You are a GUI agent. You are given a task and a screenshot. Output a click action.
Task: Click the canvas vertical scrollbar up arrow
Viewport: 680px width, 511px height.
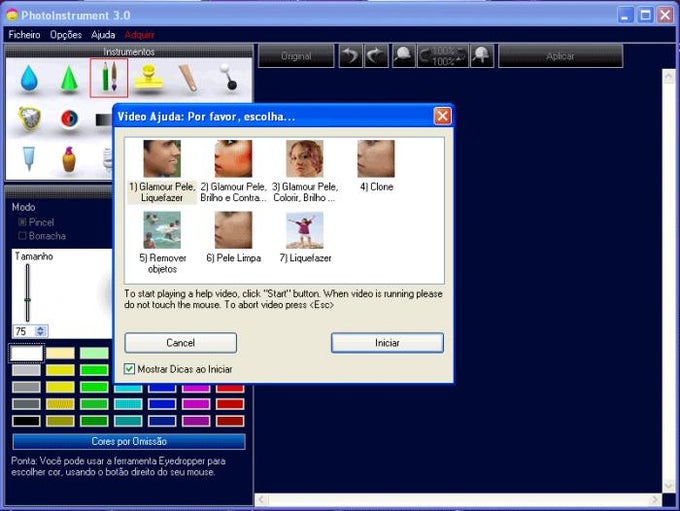[668, 77]
